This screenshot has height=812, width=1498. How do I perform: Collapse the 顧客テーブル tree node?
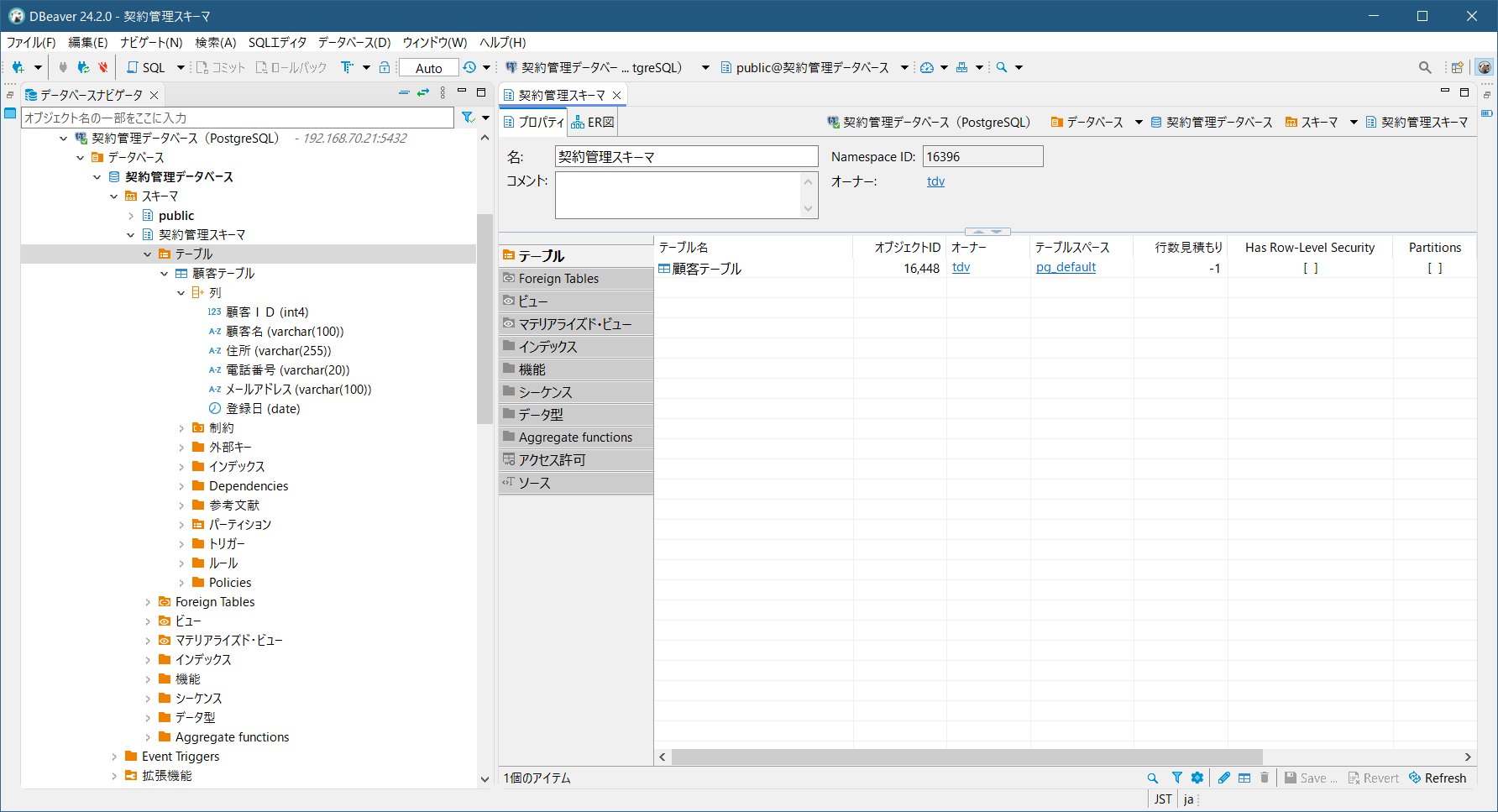[165, 274]
